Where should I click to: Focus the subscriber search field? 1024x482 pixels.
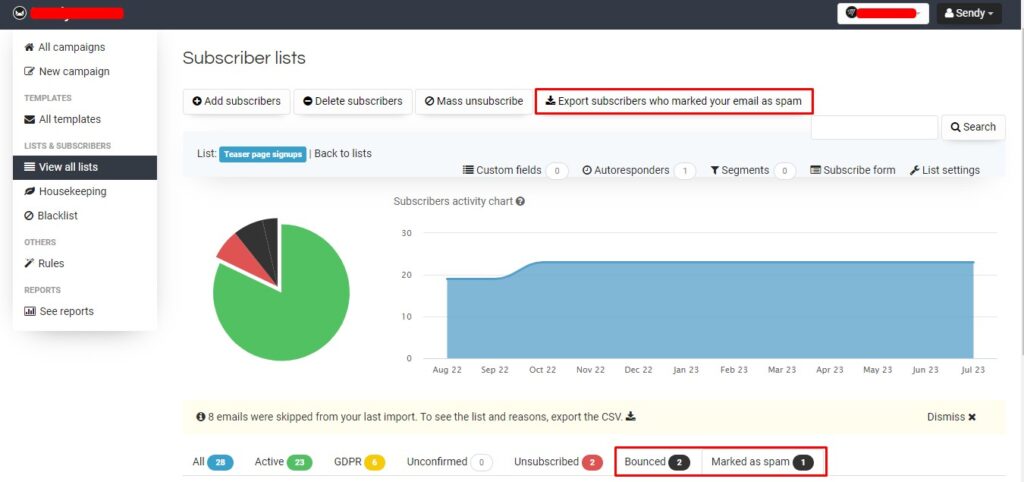click(x=874, y=127)
